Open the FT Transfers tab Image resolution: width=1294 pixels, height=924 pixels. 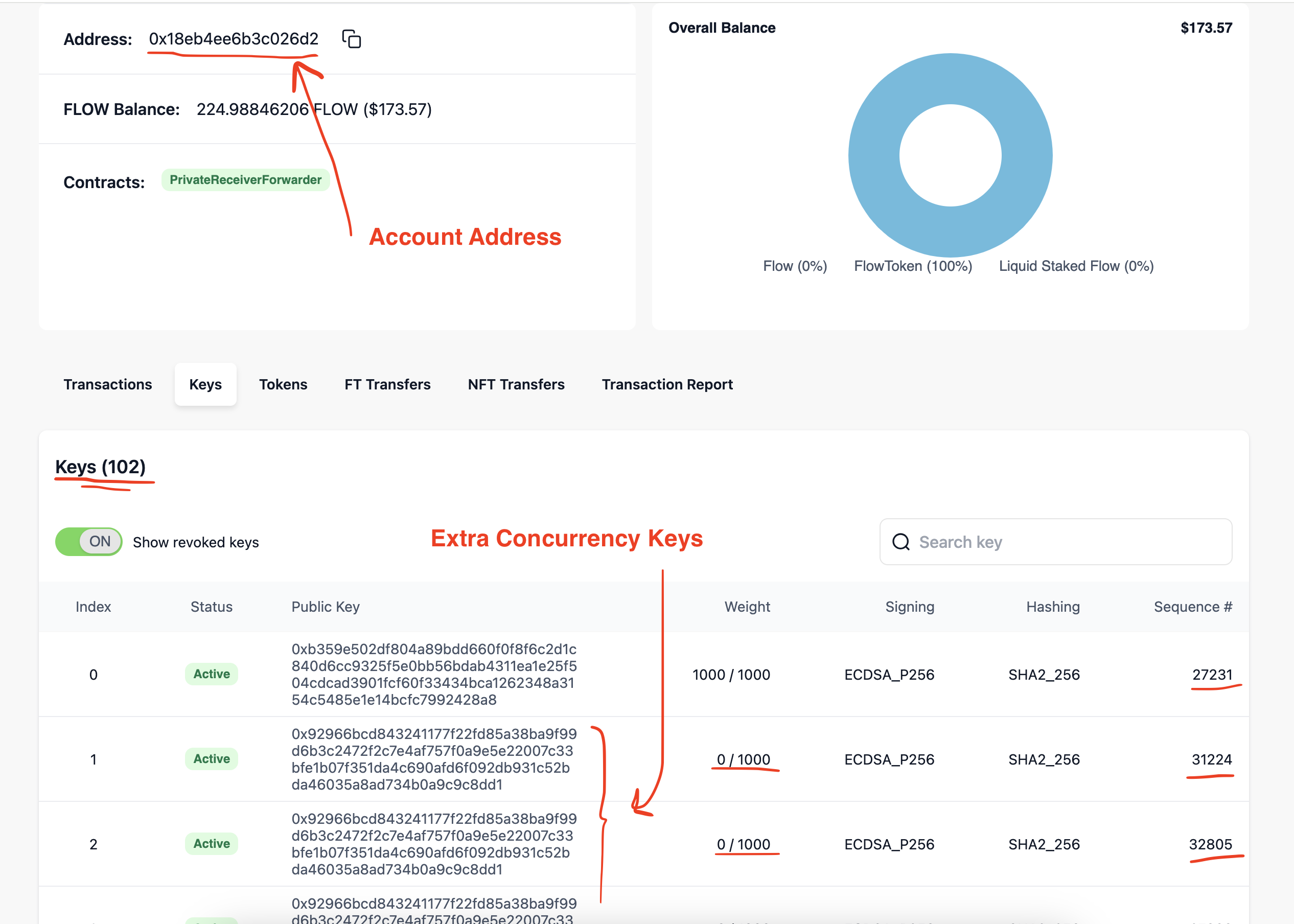387,385
